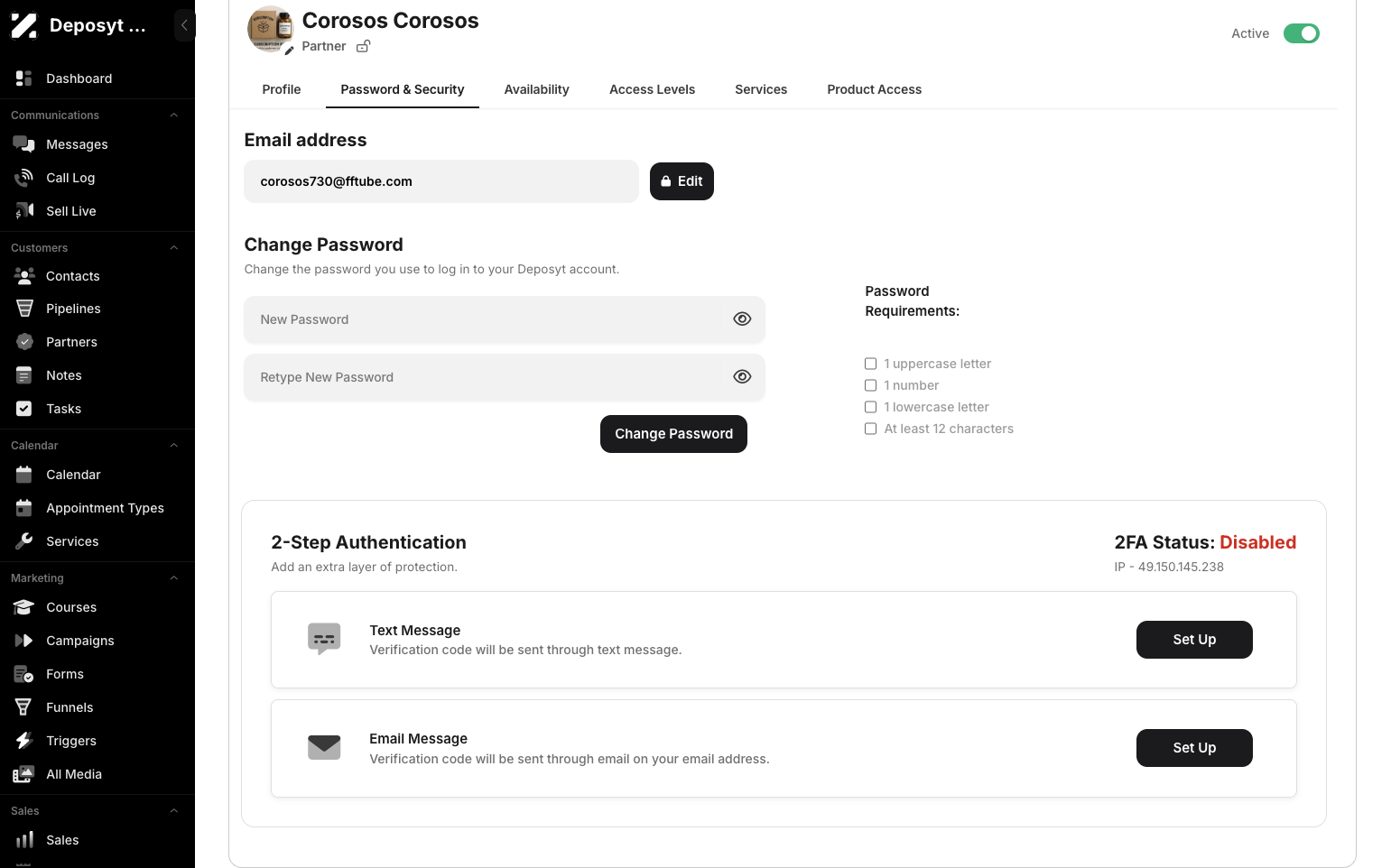Open the Availability tab

(x=536, y=89)
